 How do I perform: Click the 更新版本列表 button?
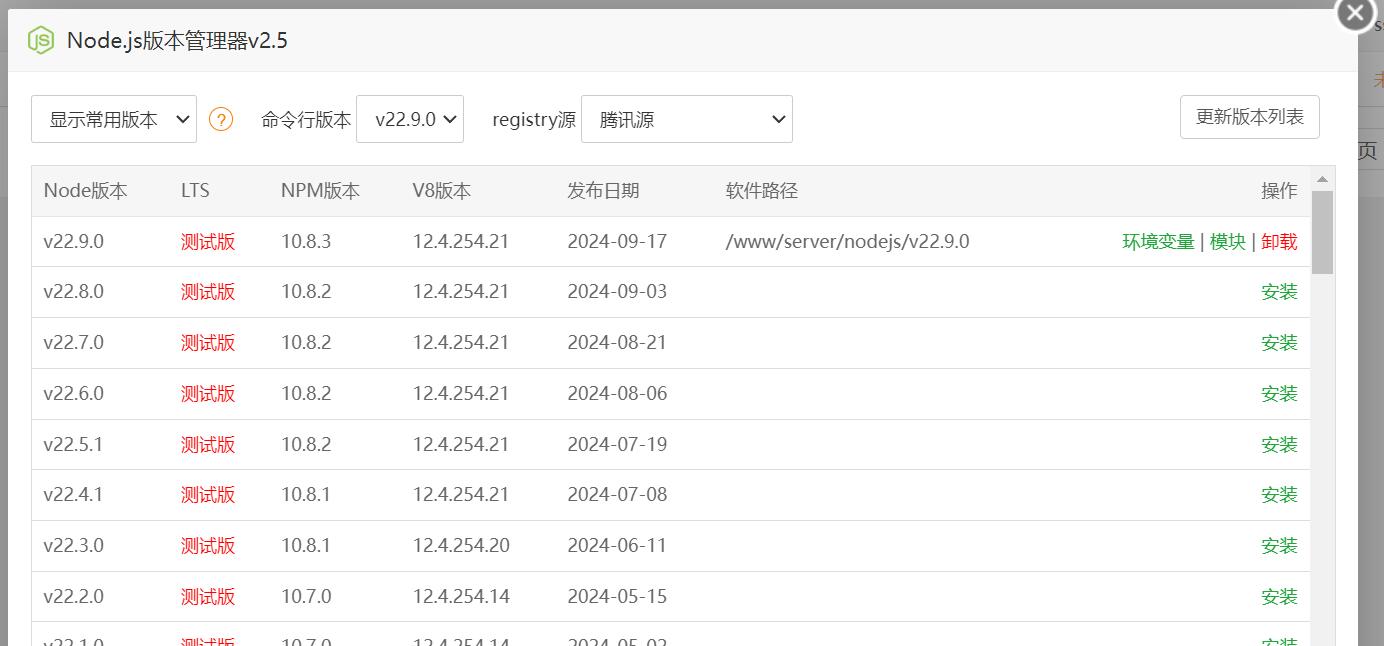pos(1250,117)
